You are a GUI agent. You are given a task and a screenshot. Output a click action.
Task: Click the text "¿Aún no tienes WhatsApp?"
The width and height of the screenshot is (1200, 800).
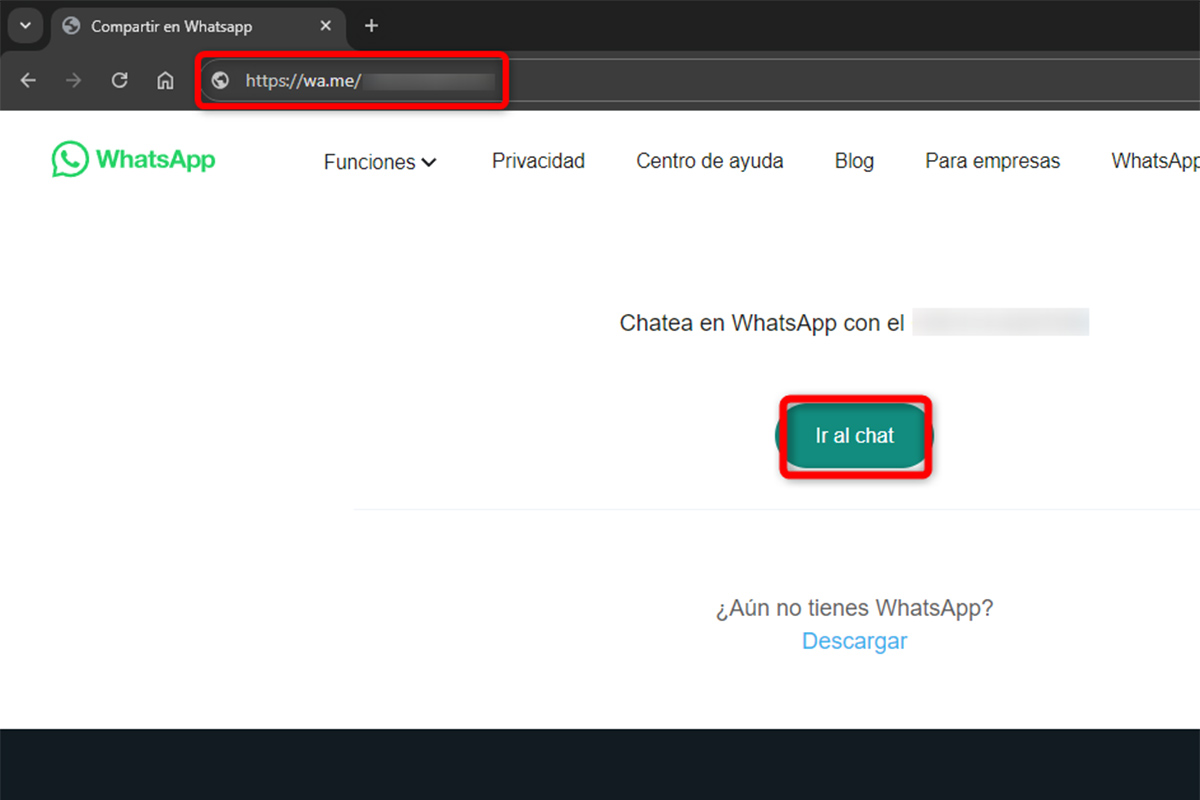tap(854, 608)
